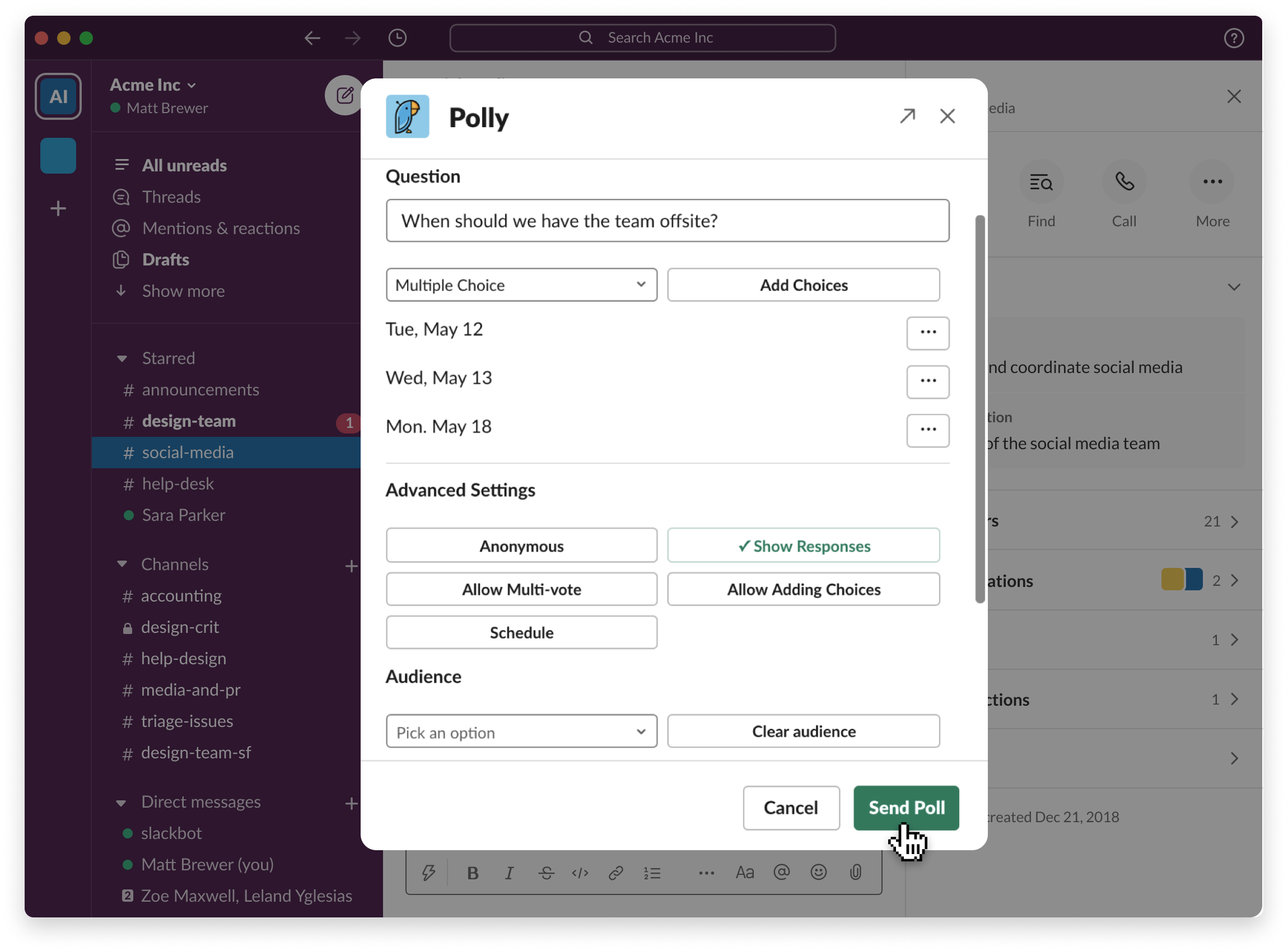The width and height of the screenshot is (1288, 951).
Task: Navigate forward with the right arrow
Action: pos(353,38)
